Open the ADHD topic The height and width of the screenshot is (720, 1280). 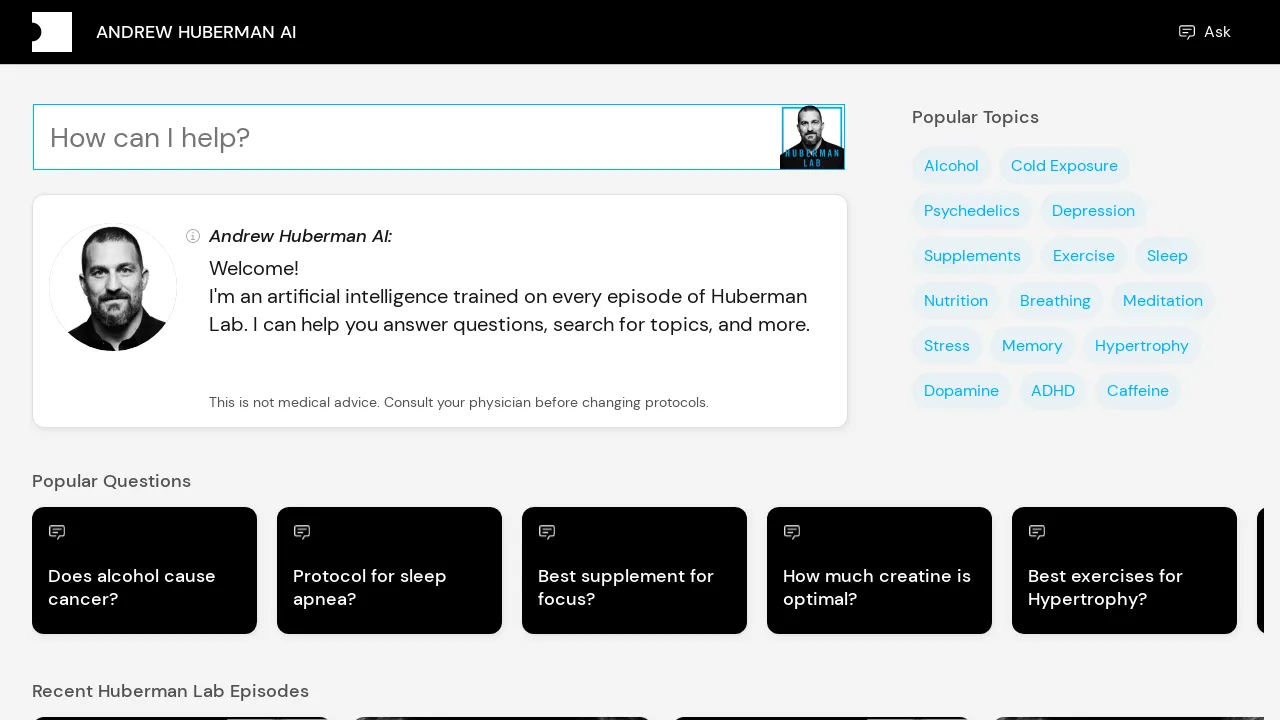tap(1053, 391)
